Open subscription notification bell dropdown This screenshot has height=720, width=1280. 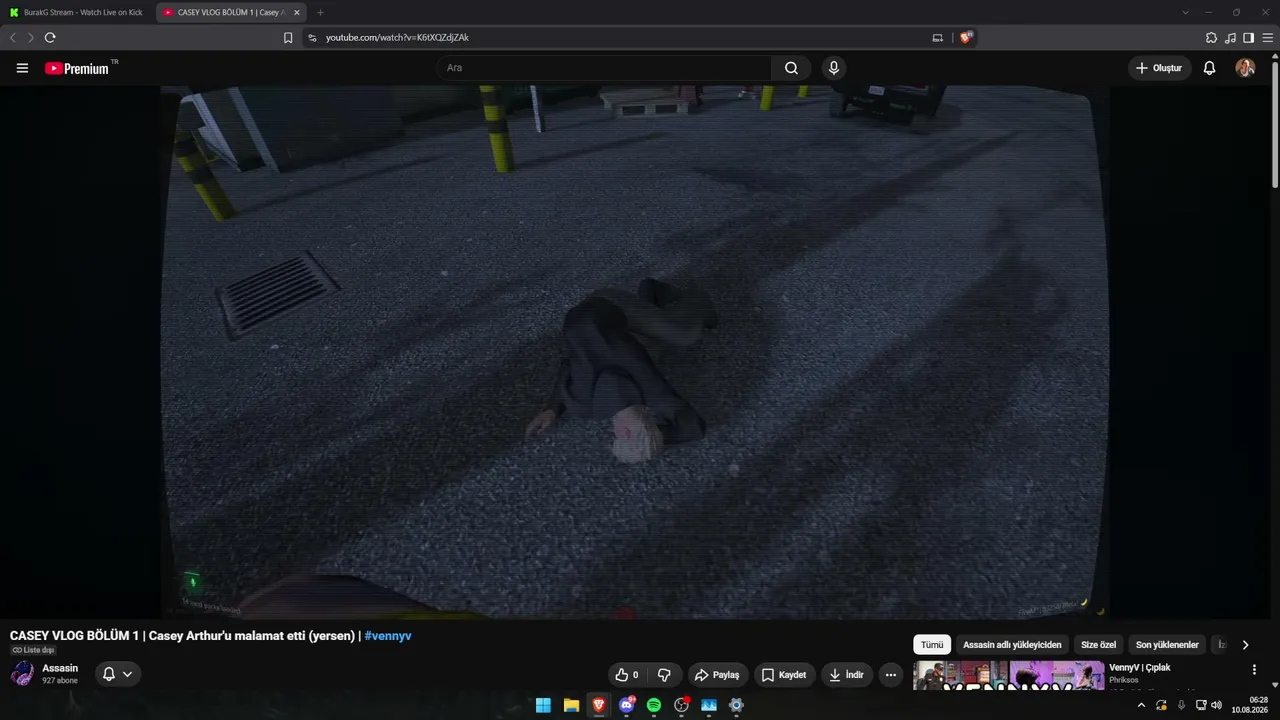tap(118, 674)
